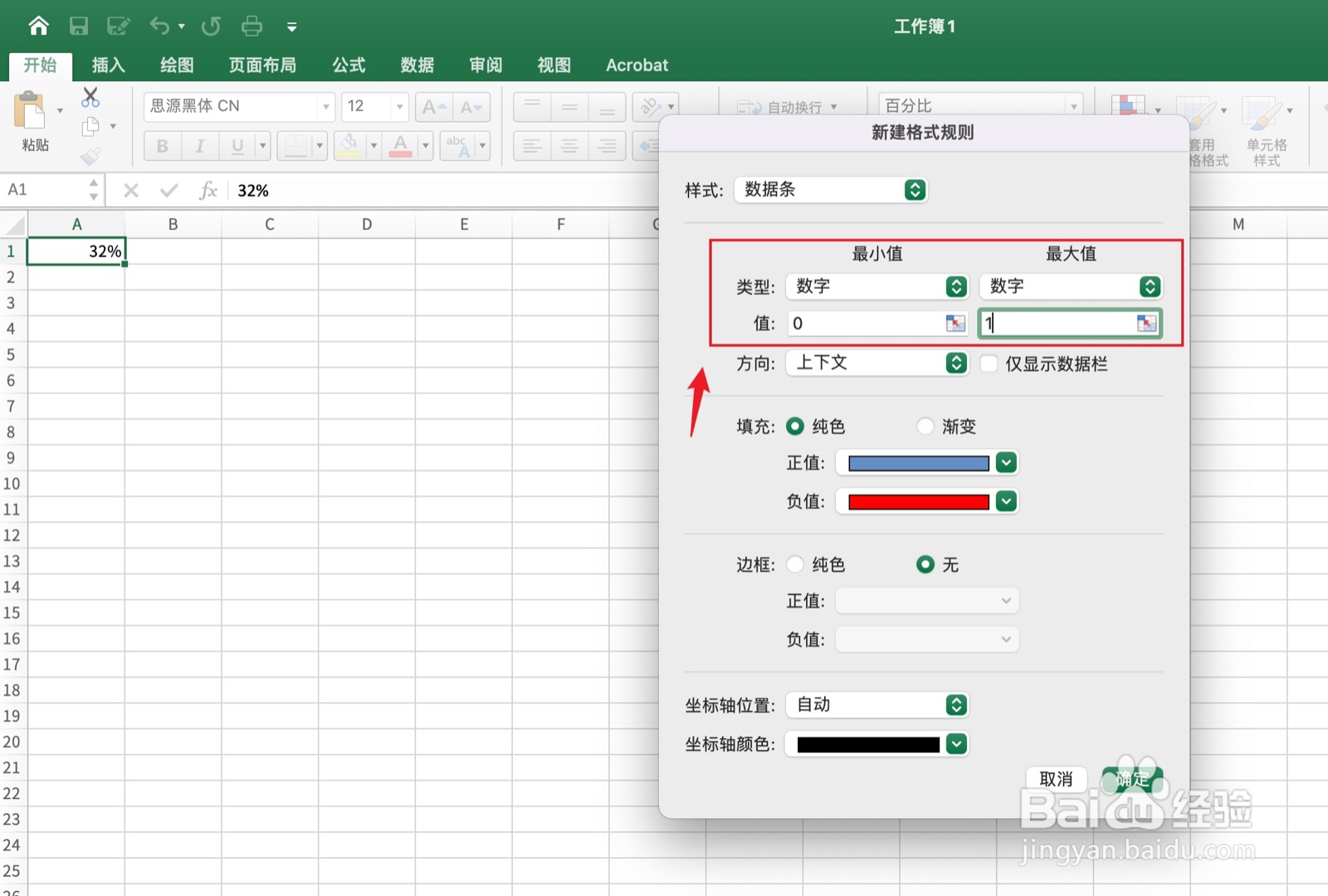Open the 正值 blue fill color picker
The width and height of the screenshot is (1328, 896).
[1005, 462]
